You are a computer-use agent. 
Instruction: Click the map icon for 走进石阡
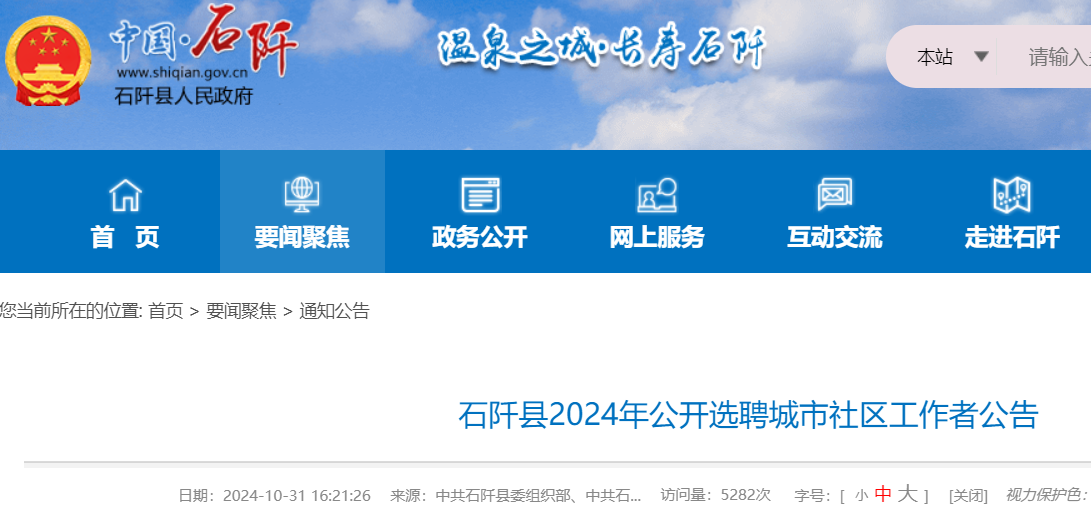(x=1011, y=194)
